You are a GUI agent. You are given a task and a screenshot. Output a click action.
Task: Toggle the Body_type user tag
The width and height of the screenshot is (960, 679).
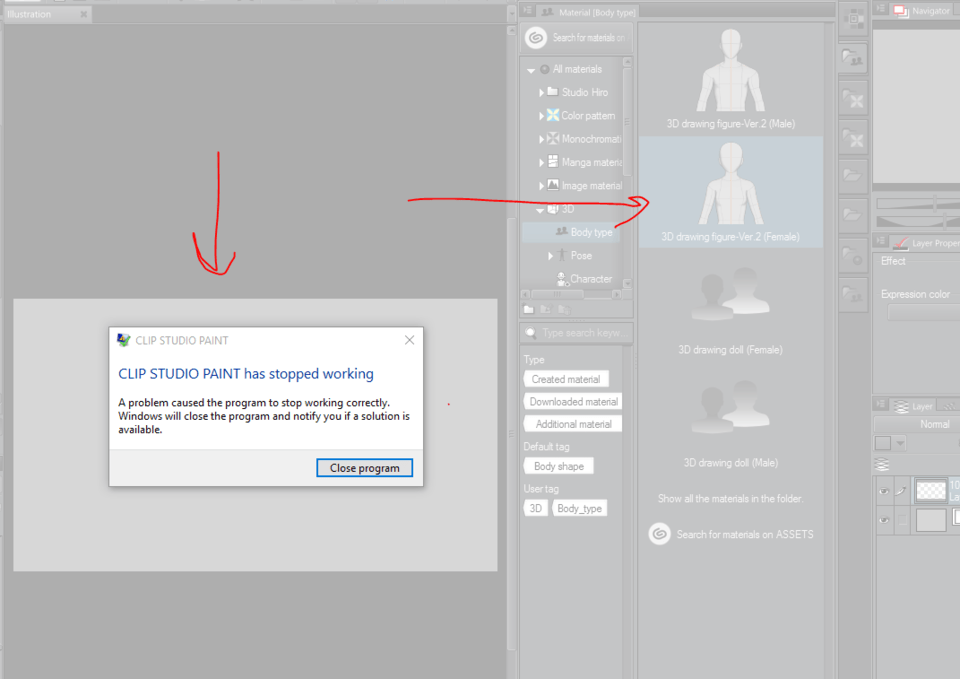579,508
